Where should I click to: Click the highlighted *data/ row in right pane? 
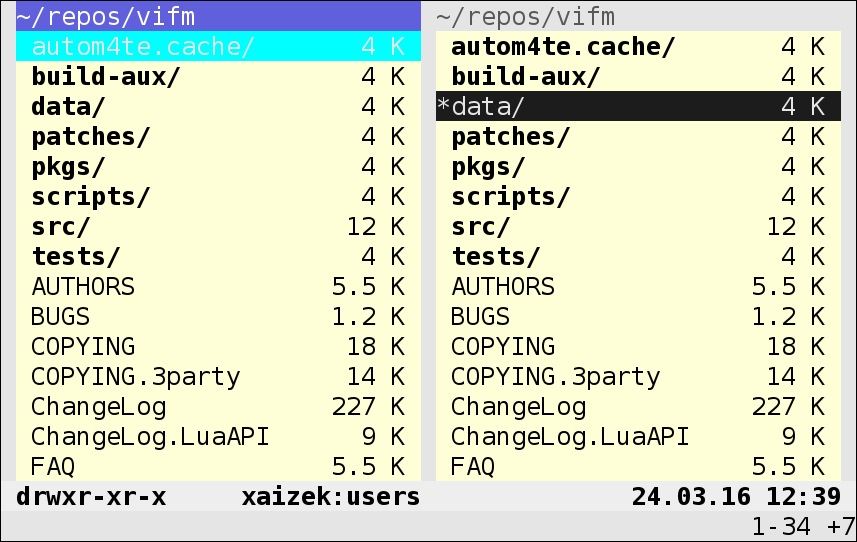coord(638,106)
